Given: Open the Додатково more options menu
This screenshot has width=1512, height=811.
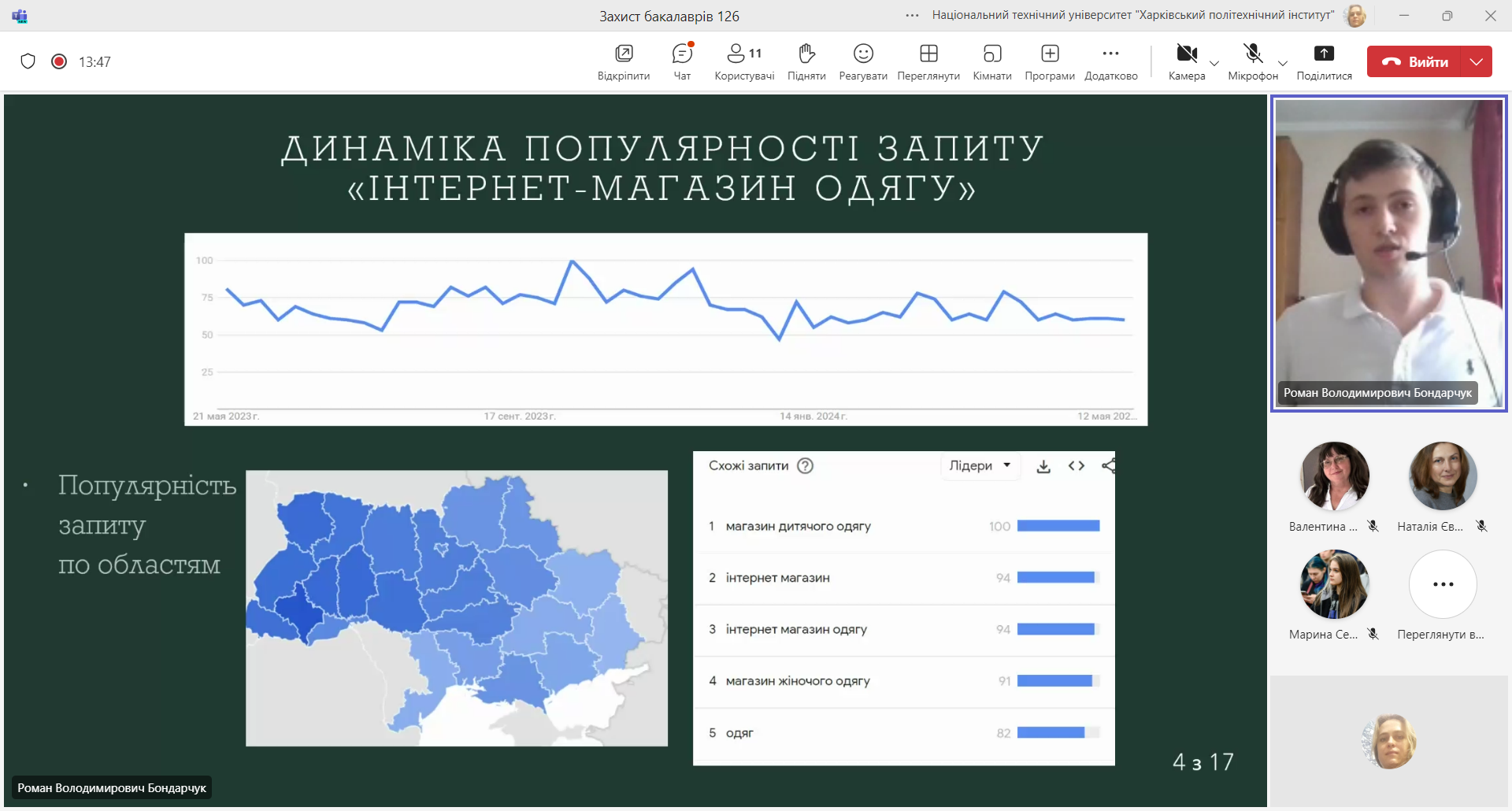Looking at the screenshot, I should (x=1110, y=61).
